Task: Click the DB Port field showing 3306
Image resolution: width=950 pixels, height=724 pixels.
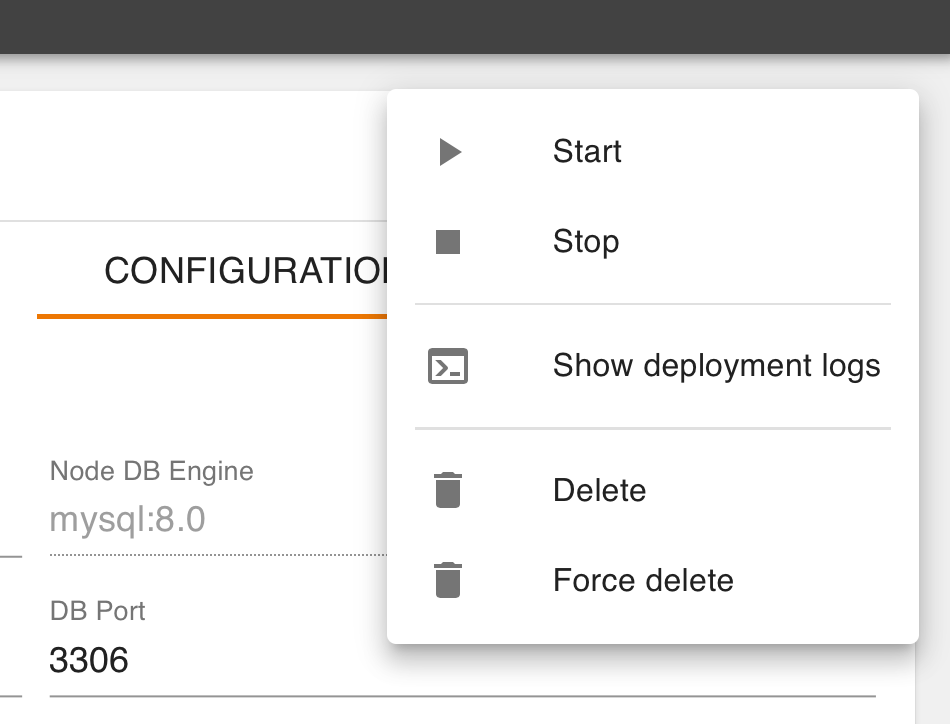Action: pos(90,660)
